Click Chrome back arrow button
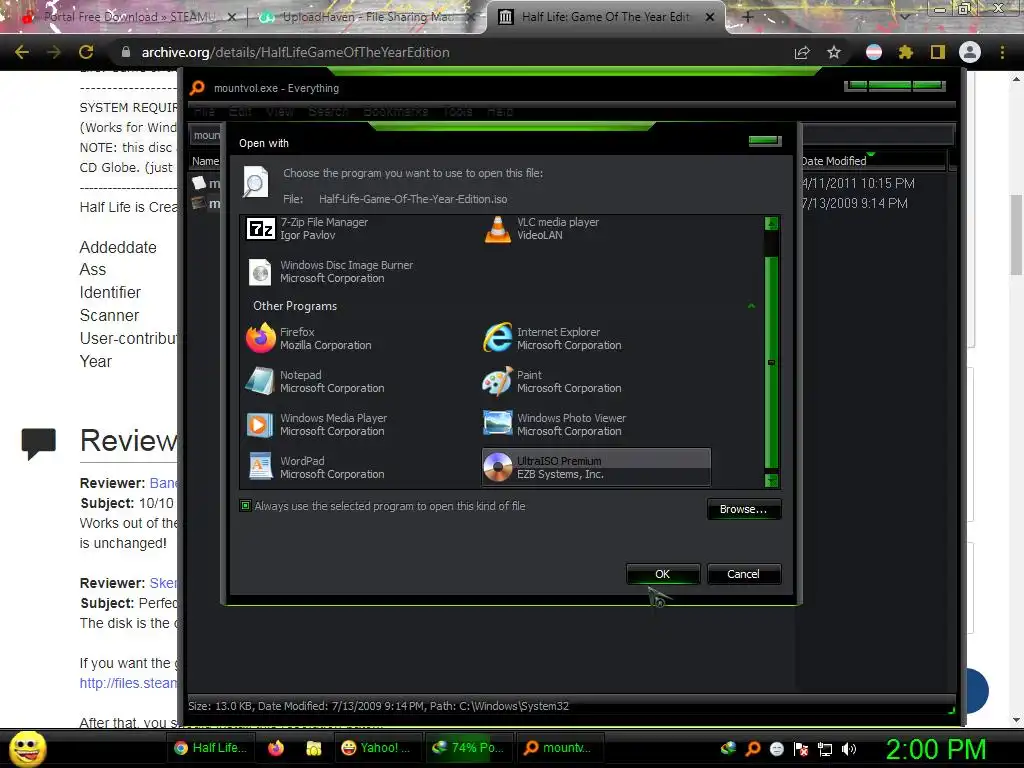This screenshot has width=1024, height=768. tap(22, 52)
